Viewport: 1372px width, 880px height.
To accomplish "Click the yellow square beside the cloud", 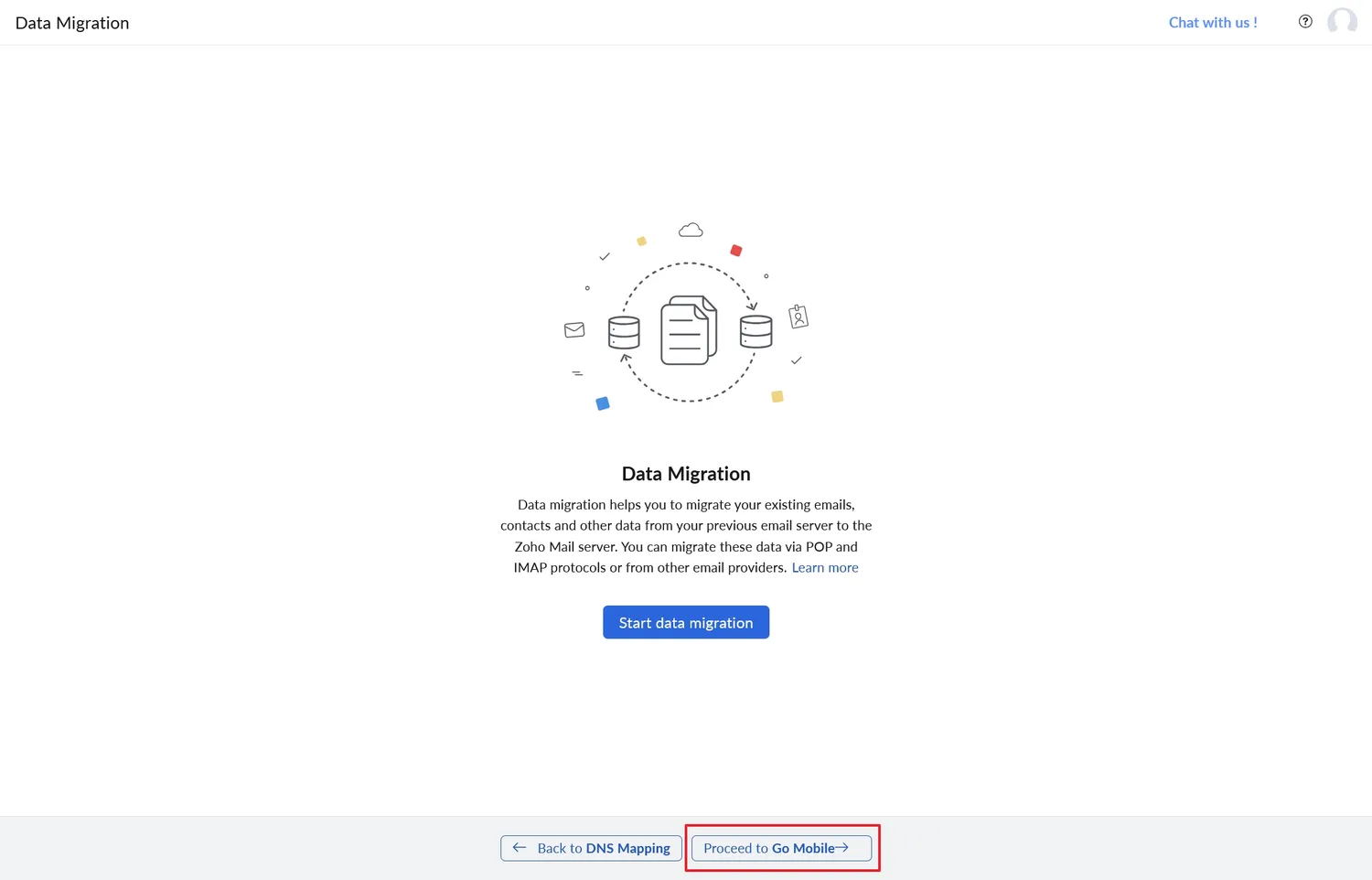I will click(x=641, y=241).
